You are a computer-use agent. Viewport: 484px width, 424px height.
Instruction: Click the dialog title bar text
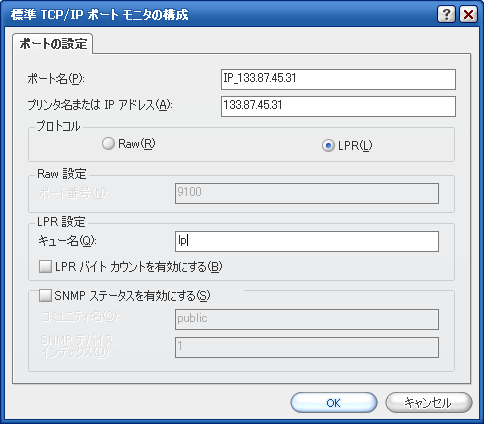click(99, 15)
